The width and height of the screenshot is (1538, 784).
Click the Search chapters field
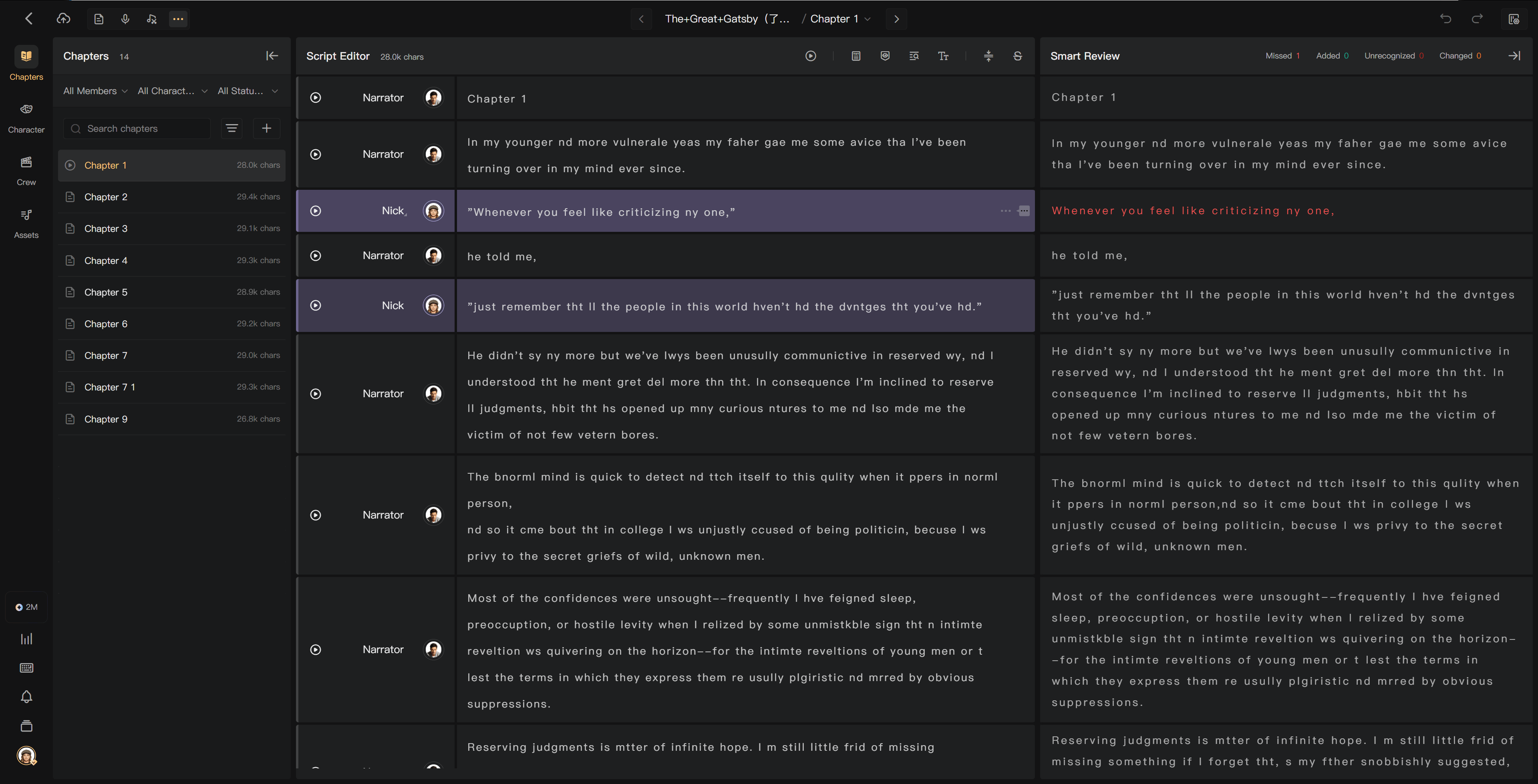pos(137,129)
